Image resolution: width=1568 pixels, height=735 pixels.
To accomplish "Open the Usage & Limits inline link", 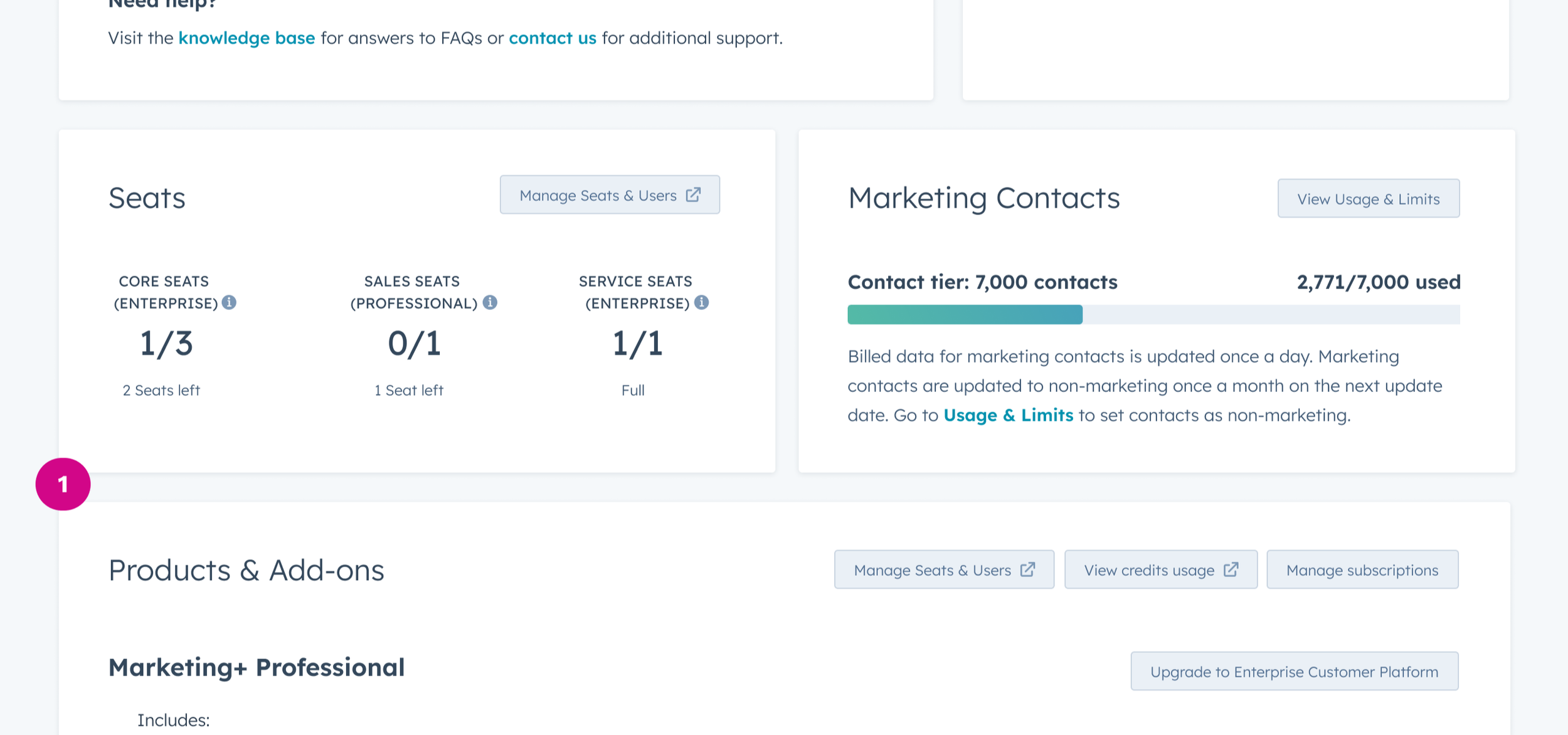I will tap(1008, 415).
